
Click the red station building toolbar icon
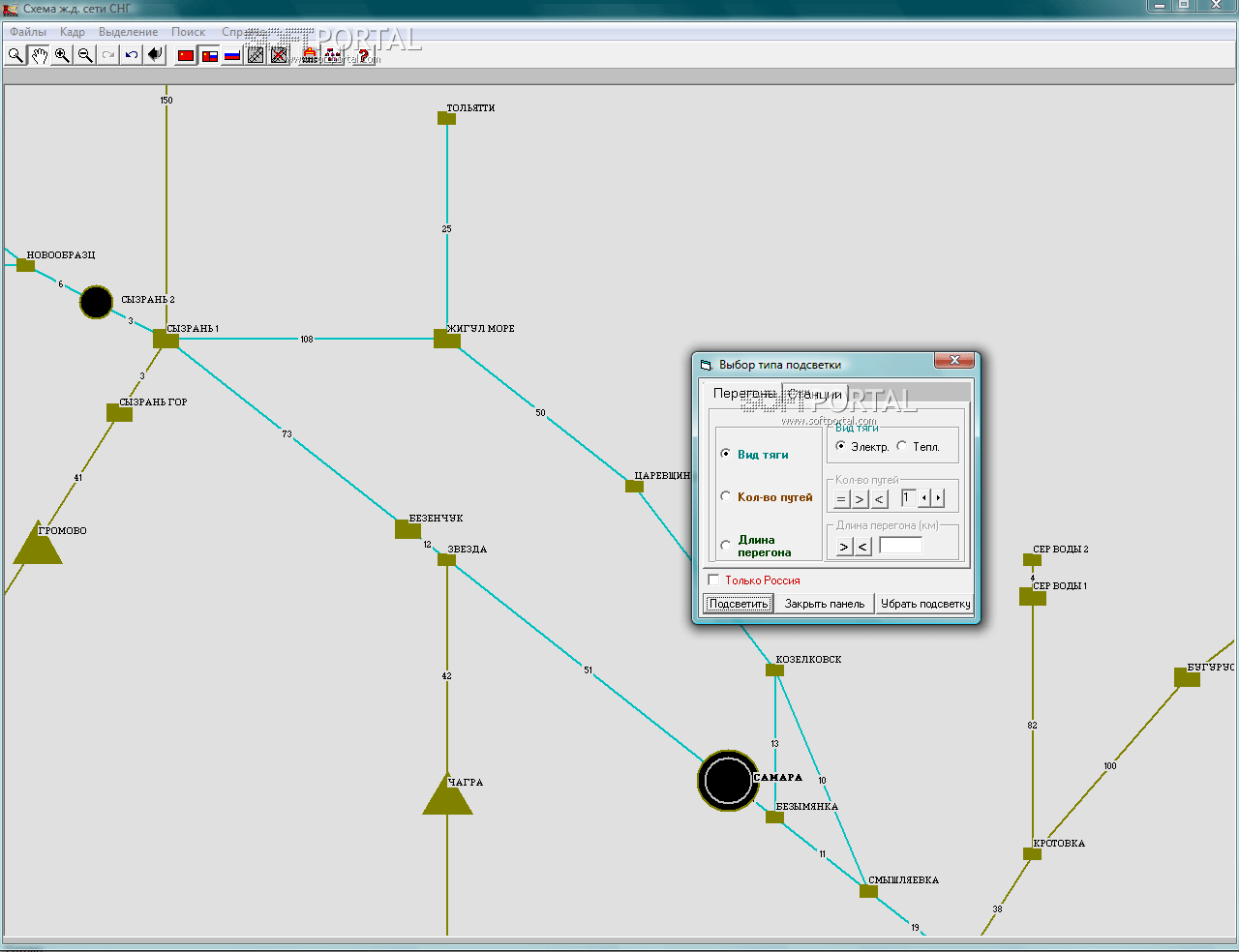(x=310, y=55)
